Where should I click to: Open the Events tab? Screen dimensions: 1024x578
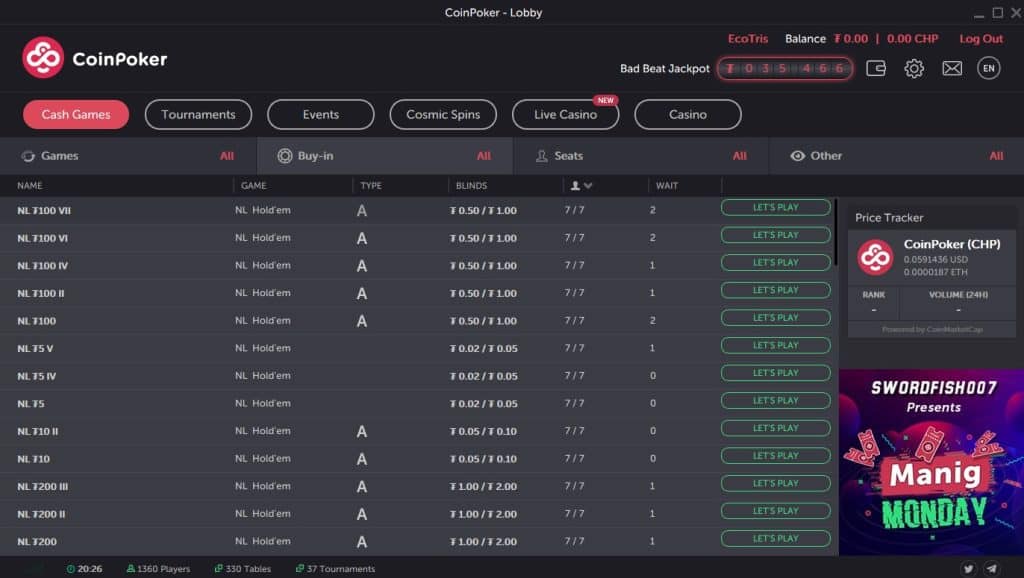[321, 114]
